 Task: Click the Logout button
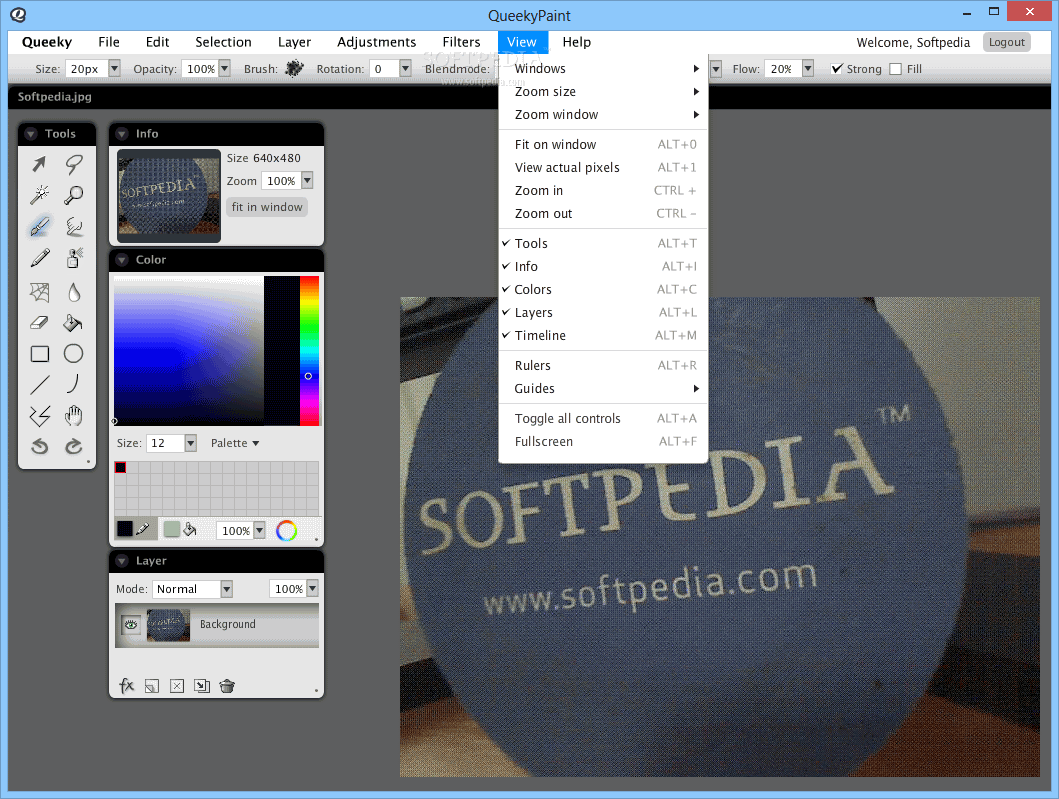(1006, 42)
